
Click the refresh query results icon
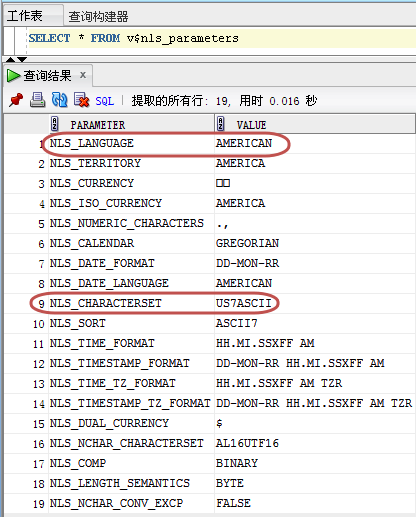pos(59,100)
